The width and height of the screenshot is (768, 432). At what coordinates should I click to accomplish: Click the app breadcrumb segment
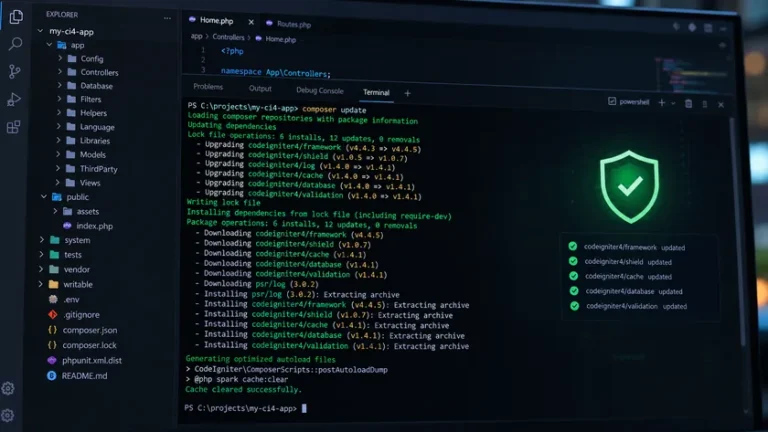point(196,36)
